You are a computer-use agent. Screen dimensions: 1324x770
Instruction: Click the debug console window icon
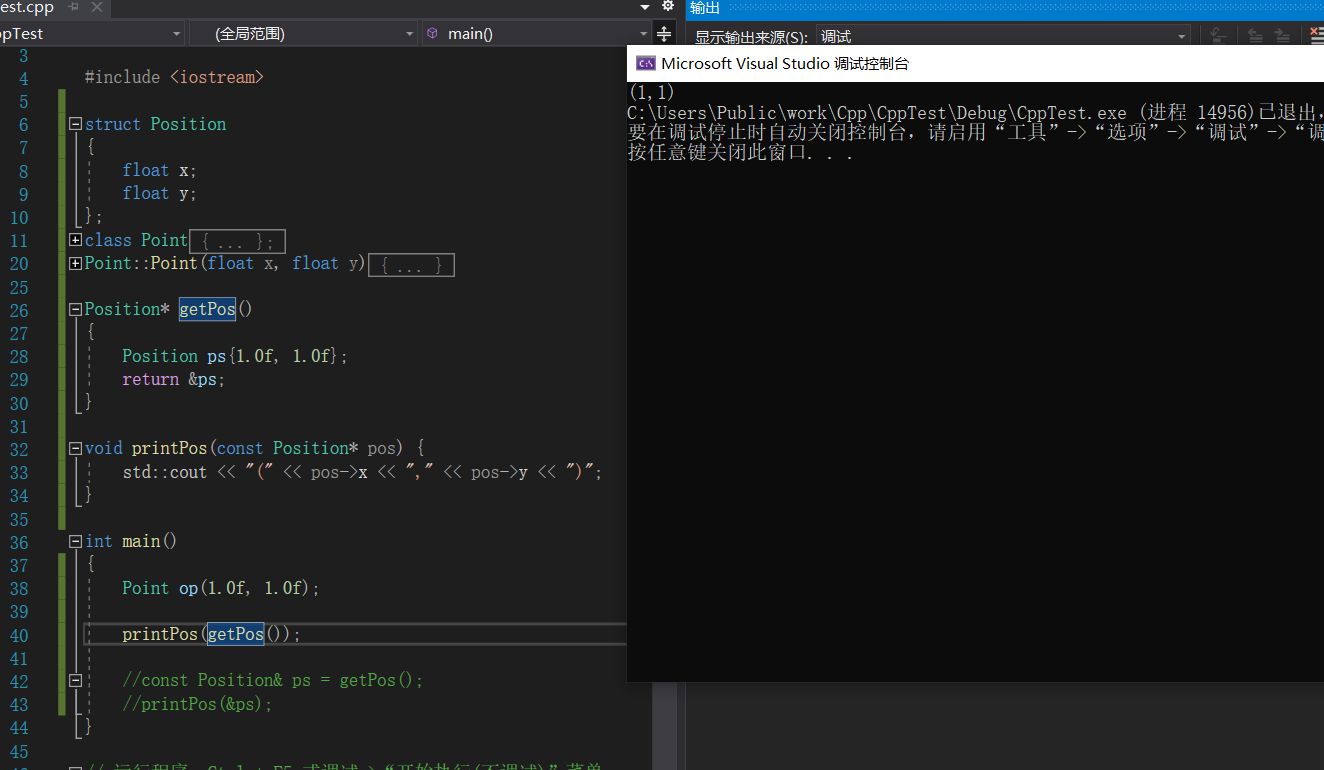pyautogui.click(x=646, y=63)
